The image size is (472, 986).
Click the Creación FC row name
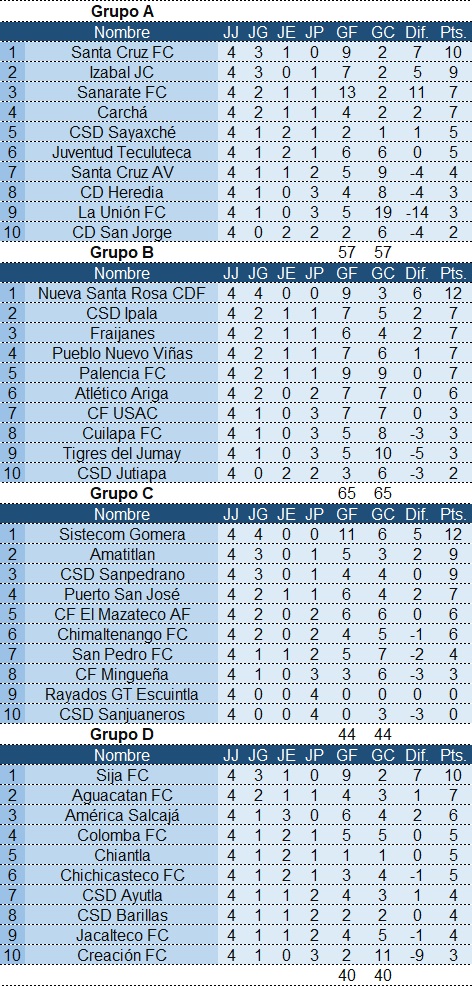(x=122, y=955)
